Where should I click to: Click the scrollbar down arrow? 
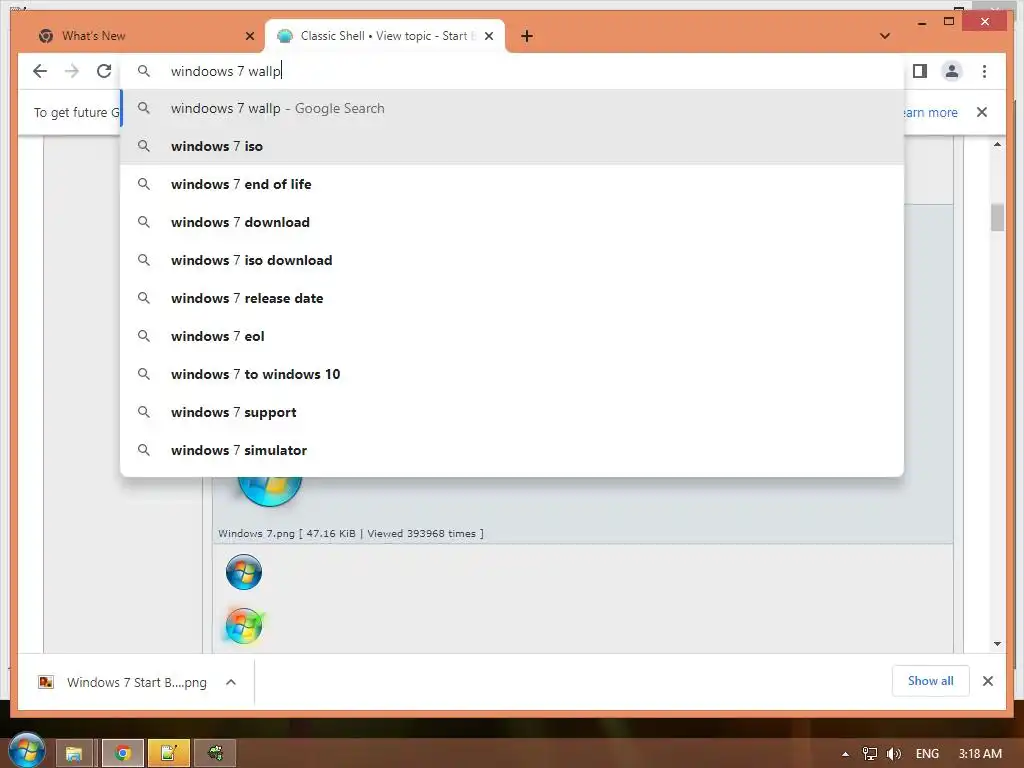tap(997, 644)
